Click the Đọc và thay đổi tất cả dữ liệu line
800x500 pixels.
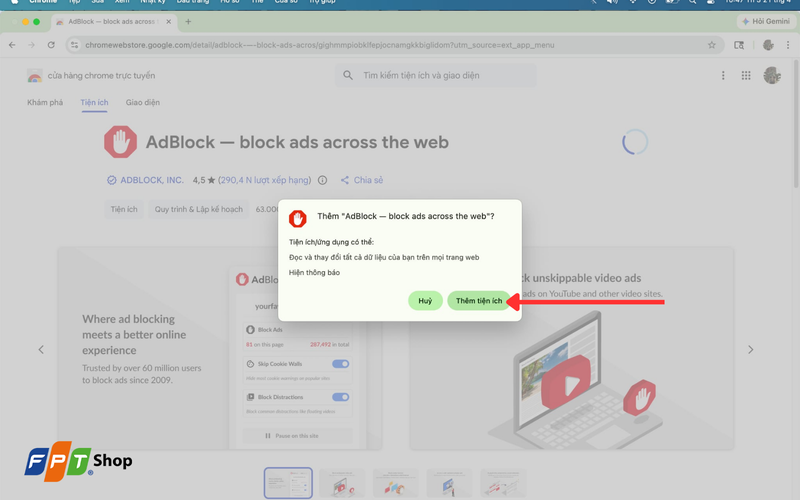(384, 257)
